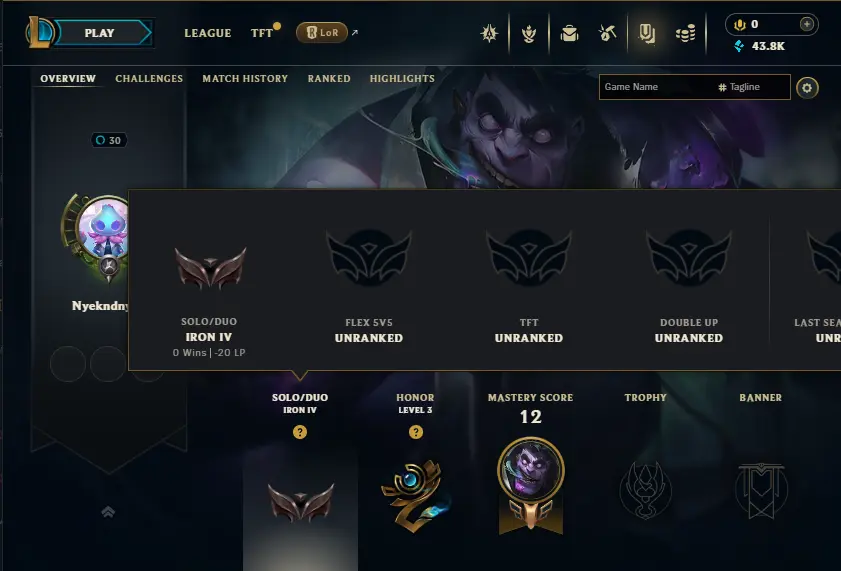
Task: Click the plus button to purchase RP
Action: (x=807, y=24)
